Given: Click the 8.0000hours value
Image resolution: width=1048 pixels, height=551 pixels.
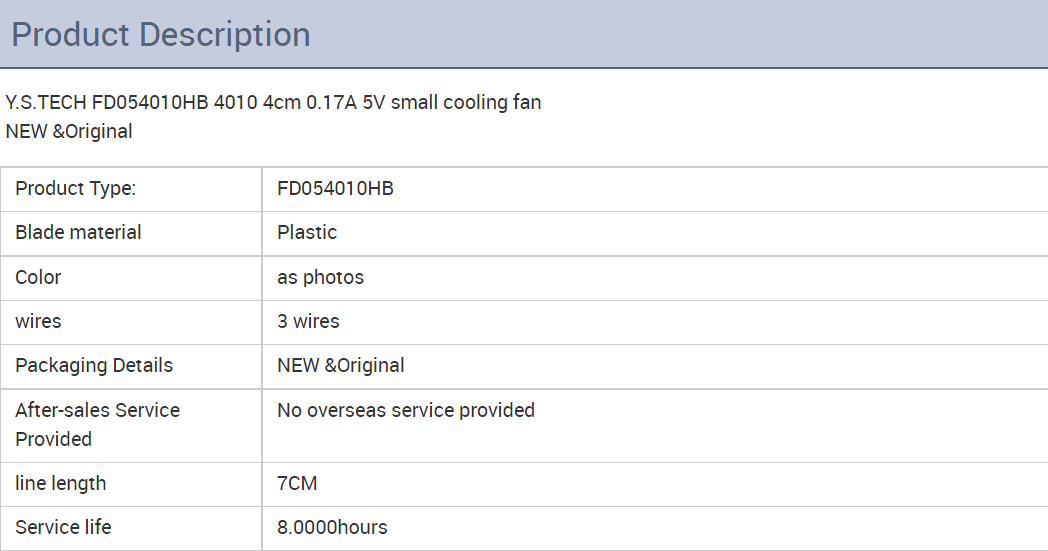Looking at the screenshot, I should (332, 527).
